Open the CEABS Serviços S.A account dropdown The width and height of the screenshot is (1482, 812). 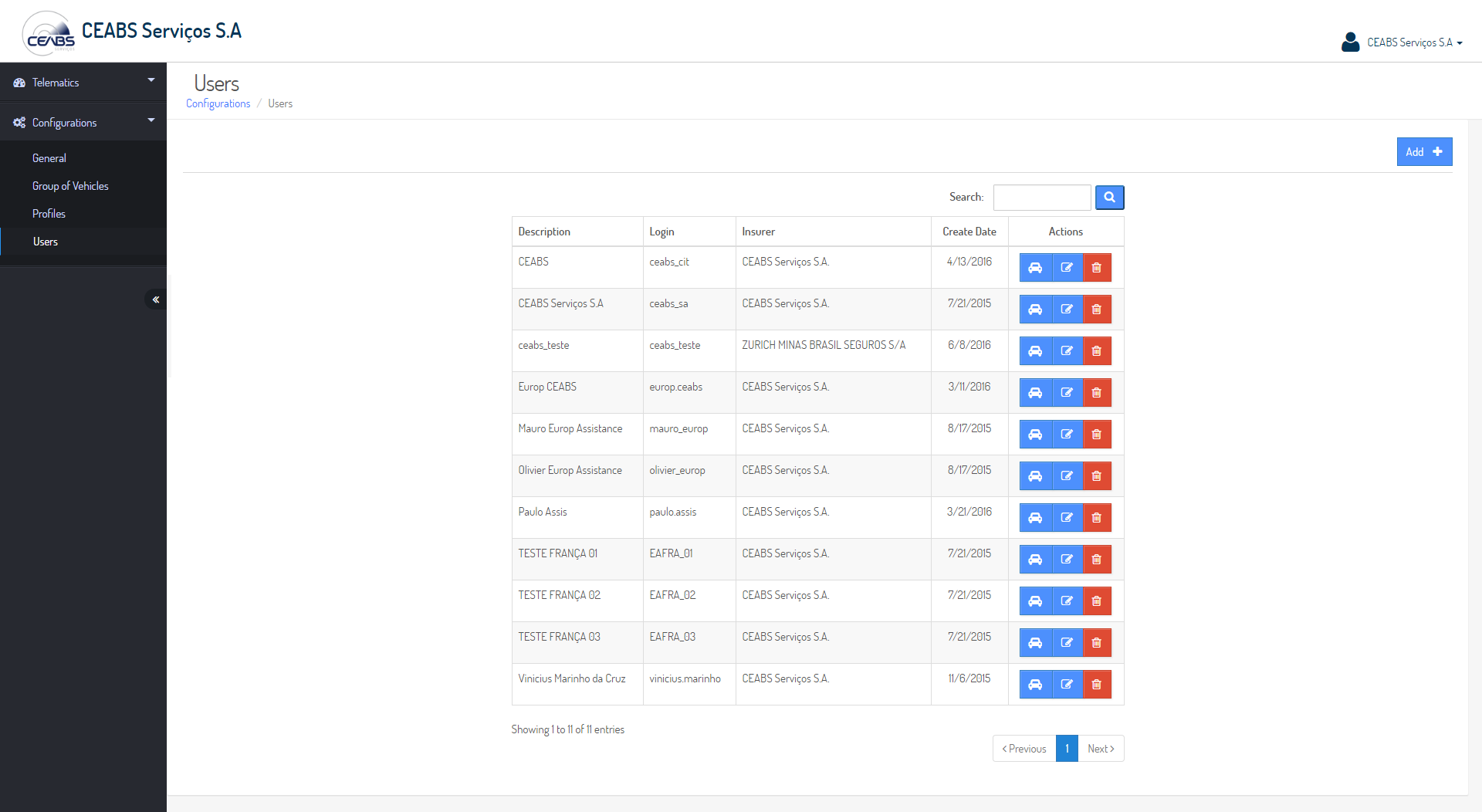click(x=1402, y=42)
